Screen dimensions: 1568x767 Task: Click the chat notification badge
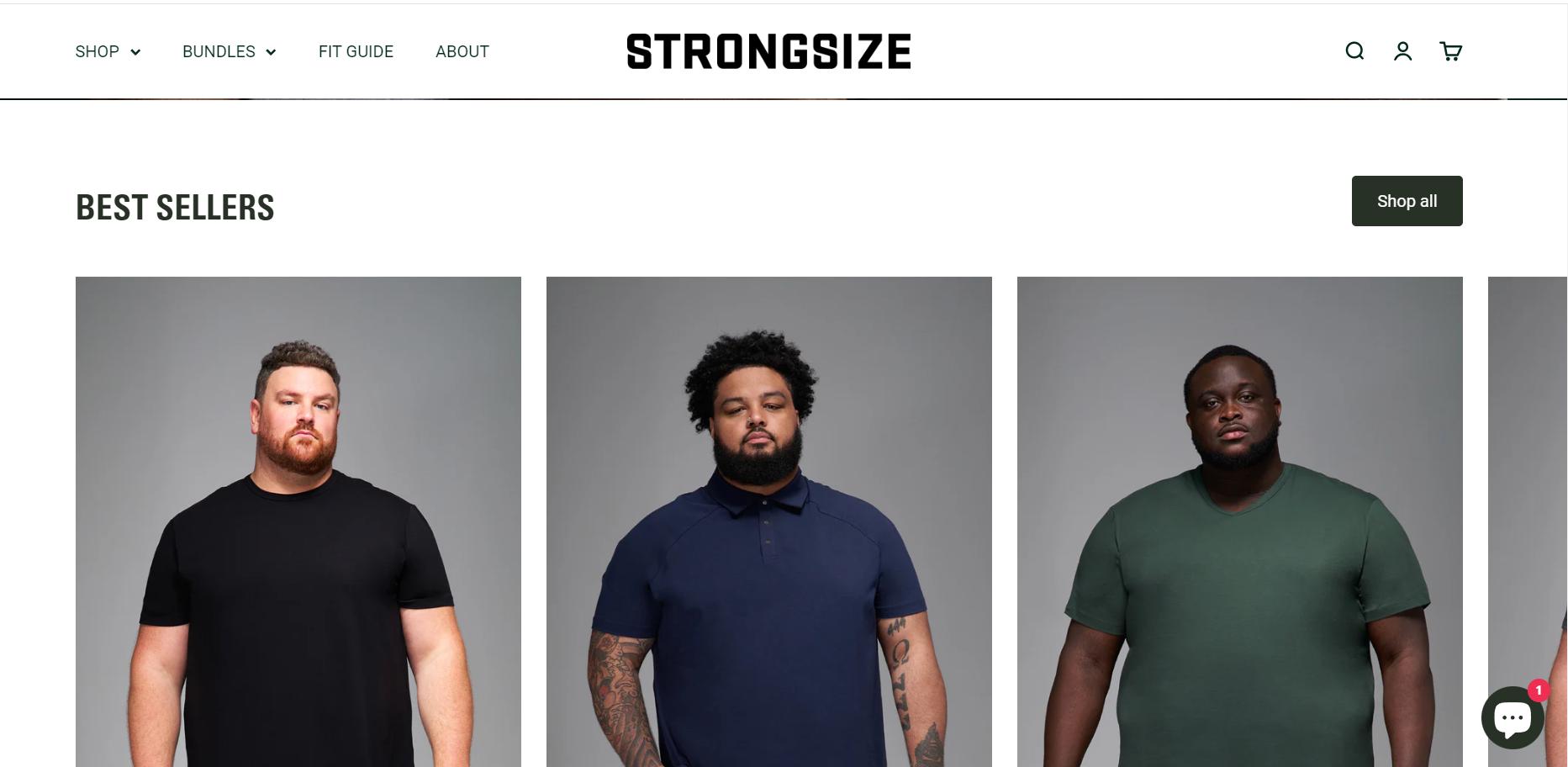[x=1539, y=690]
